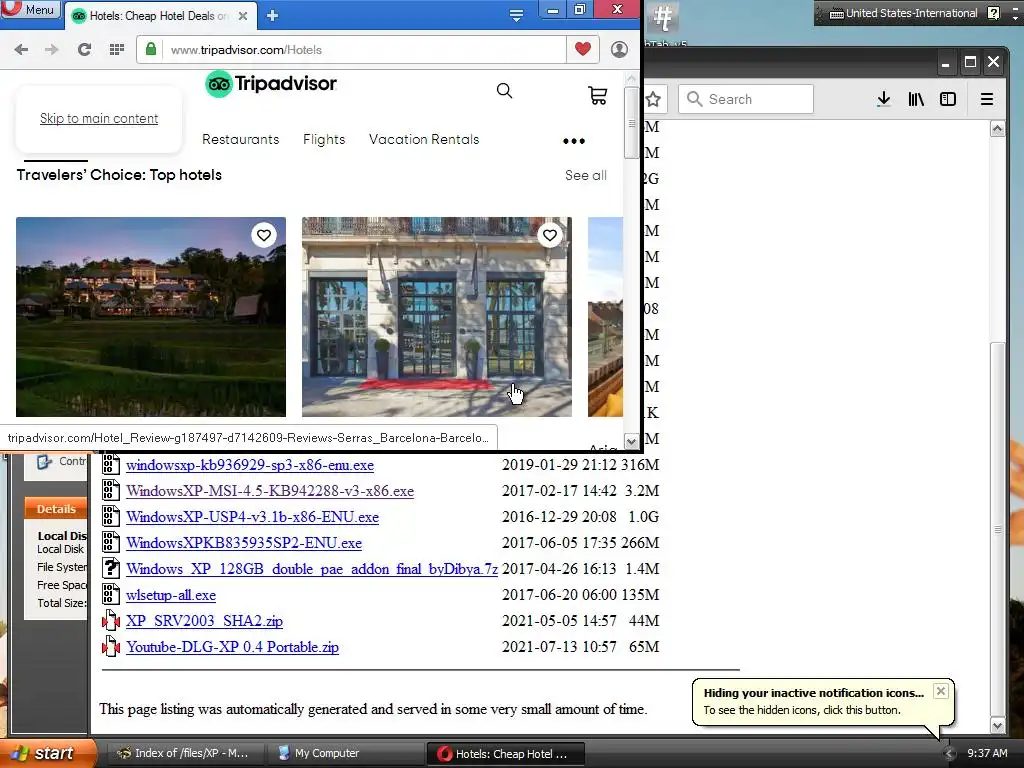Click the Opera address bar URL field
This screenshot has height=768, width=1024.
362,50
